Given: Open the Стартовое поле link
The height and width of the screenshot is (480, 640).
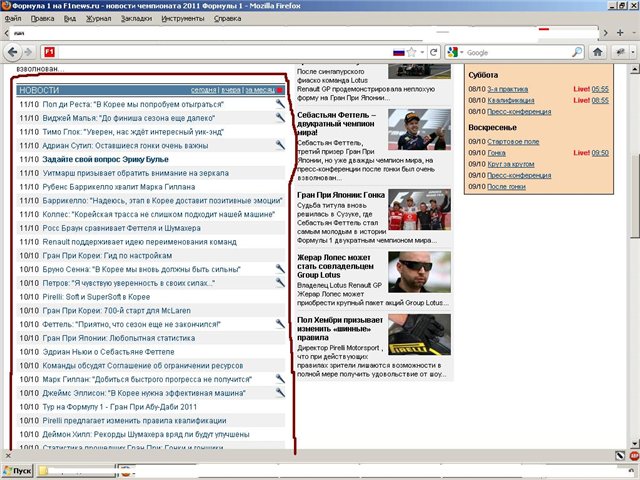Looking at the screenshot, I should [513, 141].
